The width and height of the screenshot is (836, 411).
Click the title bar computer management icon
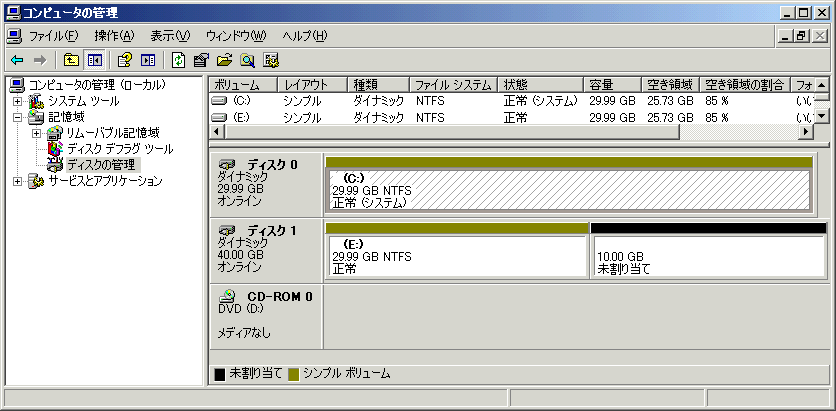click(x=14, y=12)
